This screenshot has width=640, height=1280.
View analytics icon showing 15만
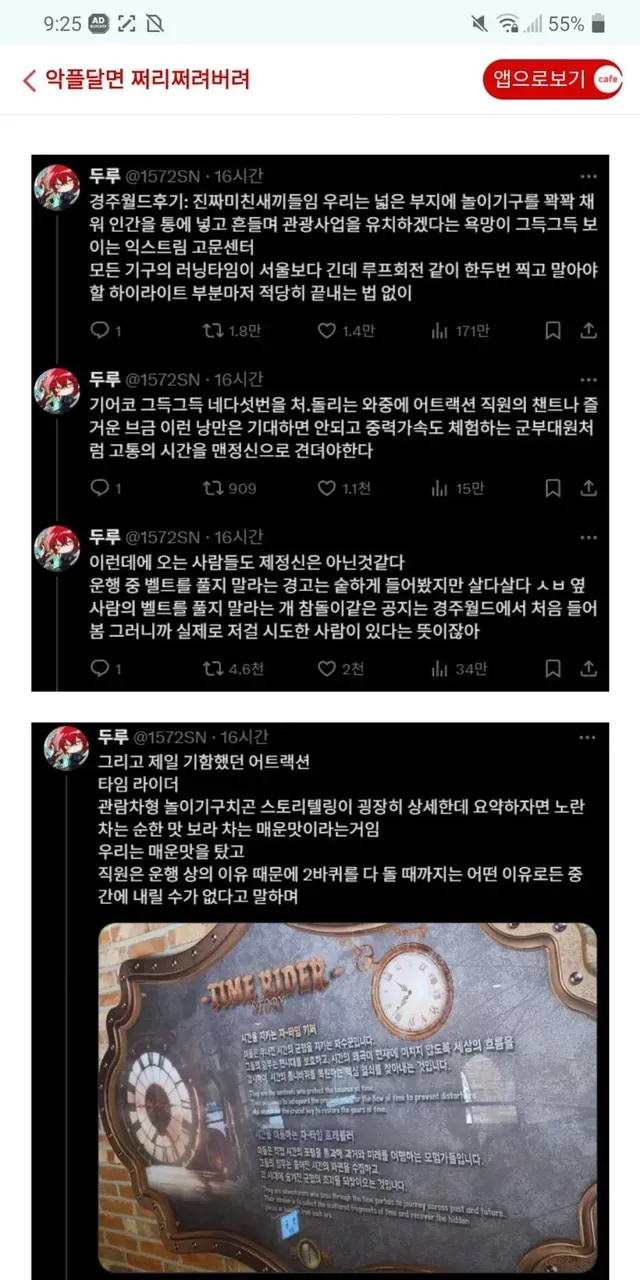(440, 488)
